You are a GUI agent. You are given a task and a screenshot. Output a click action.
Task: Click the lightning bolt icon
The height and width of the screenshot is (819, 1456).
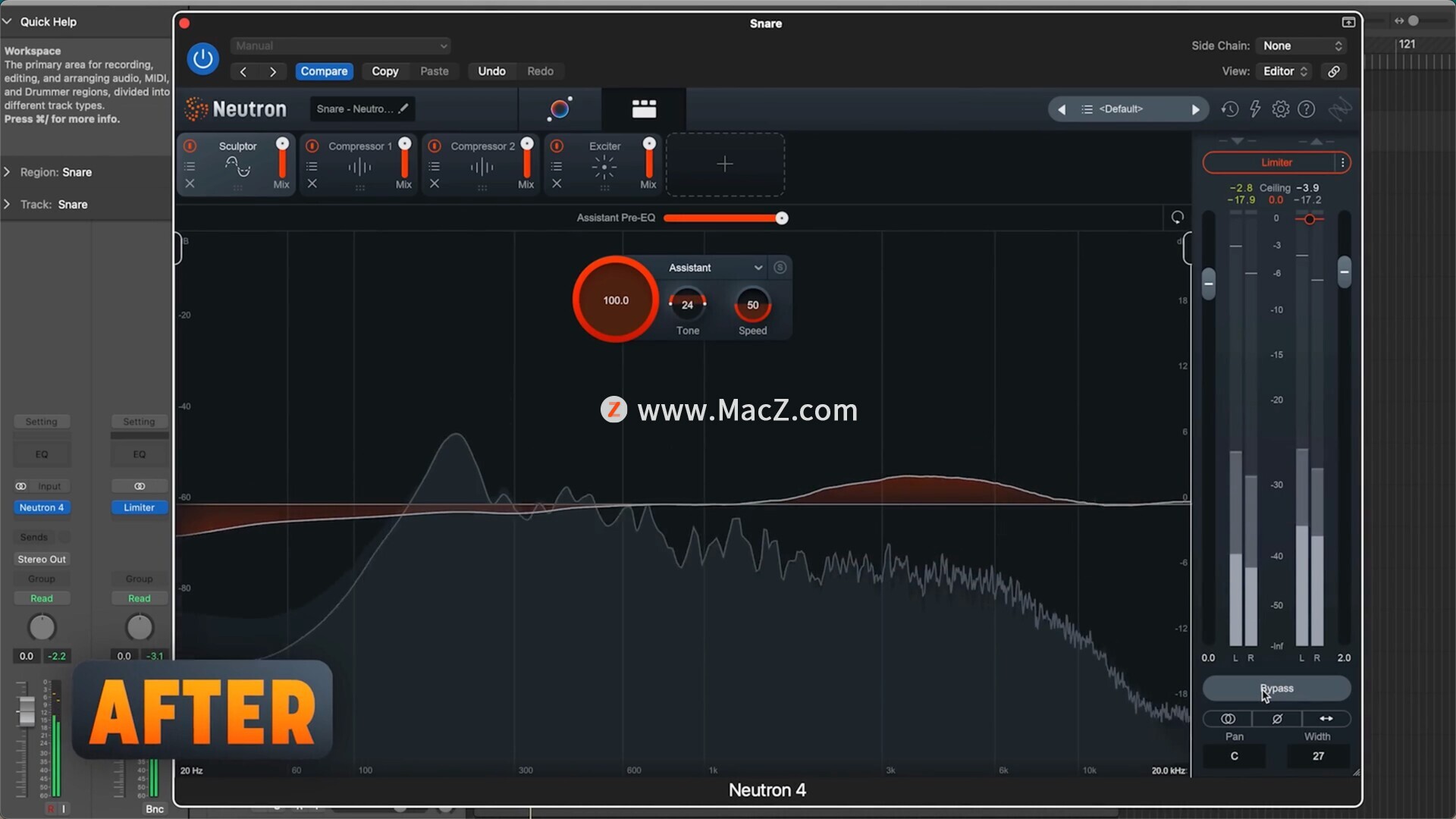tap(1255, 109)
